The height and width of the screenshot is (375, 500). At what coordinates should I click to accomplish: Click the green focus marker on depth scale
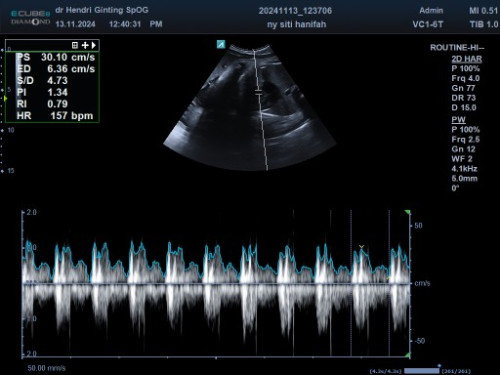click(x=5, y=99)
